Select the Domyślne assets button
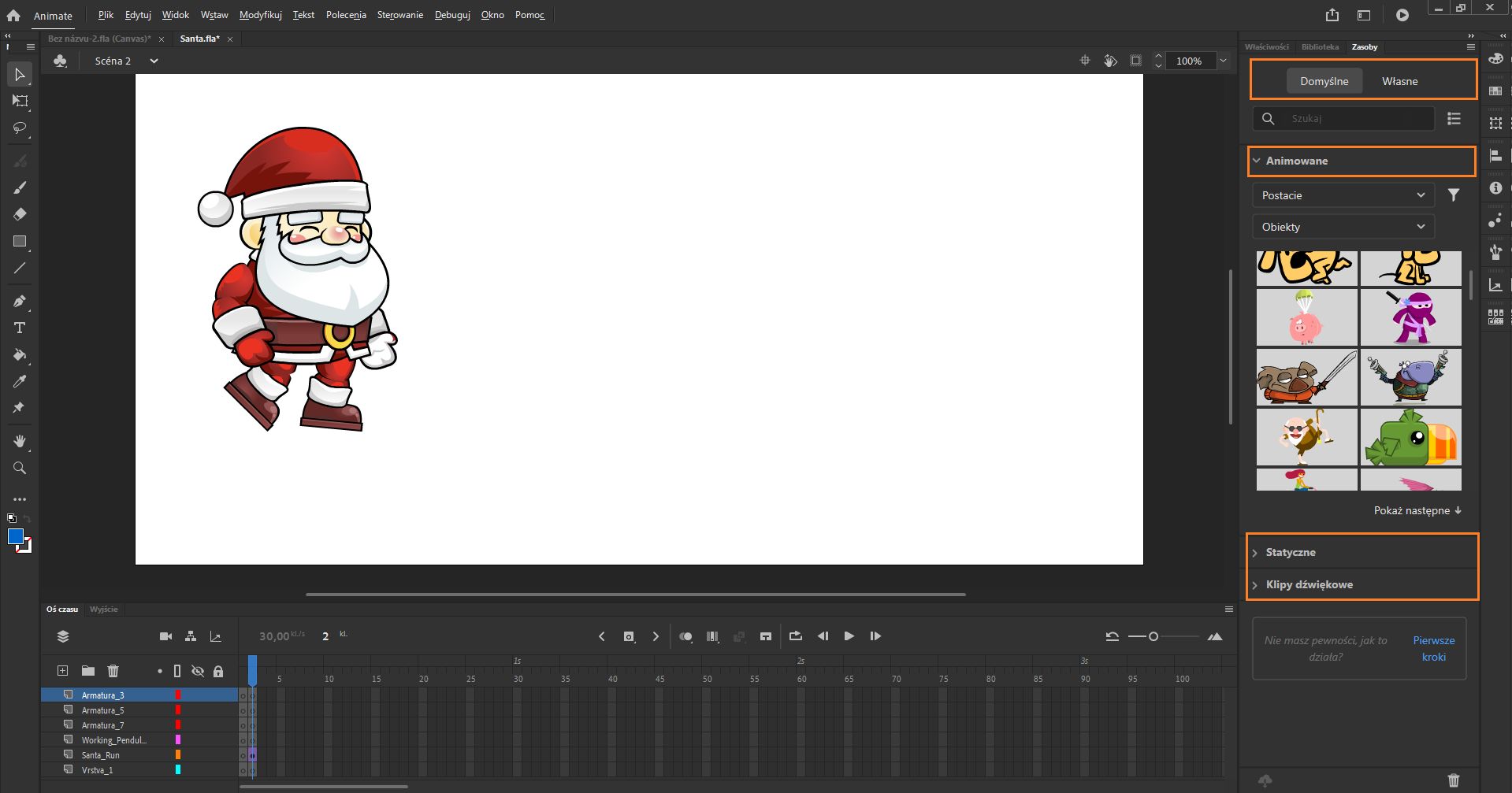Image resolution: width=1512 pixels, height=793 pixels. pos(1324,81)
